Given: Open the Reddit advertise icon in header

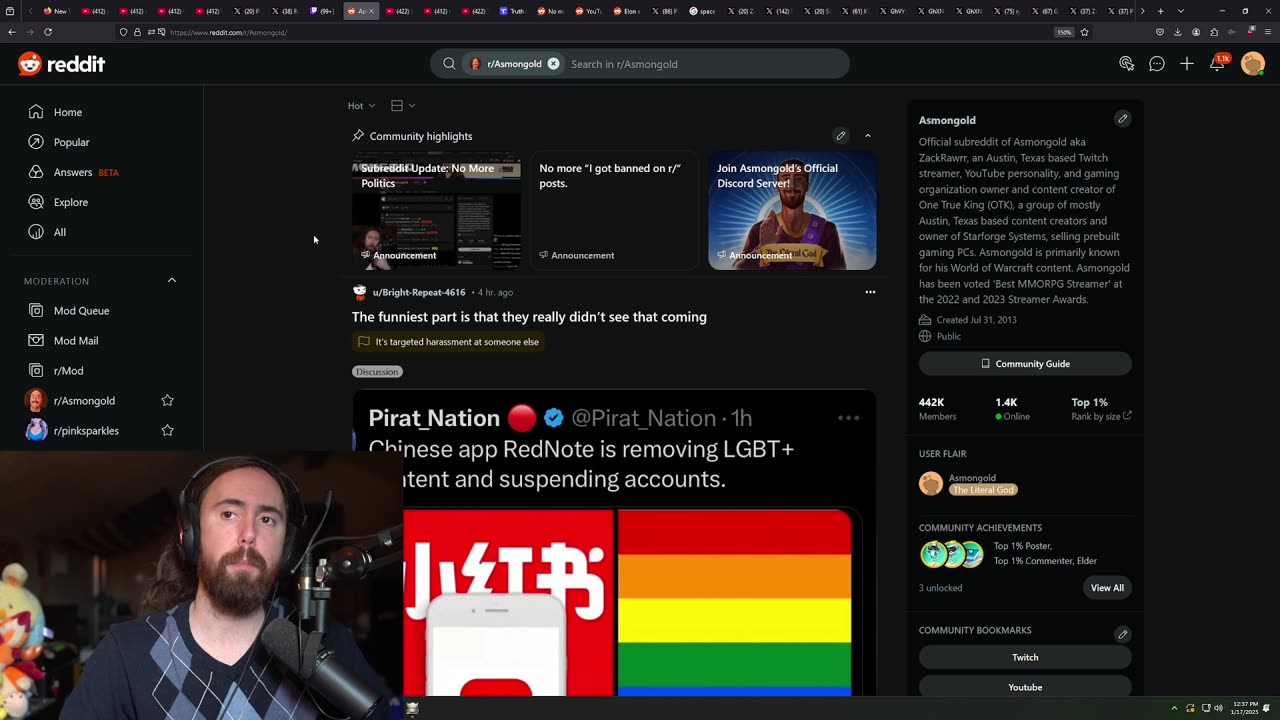Looking at the screenshot, I should pyautogui.click(x=1127, y=64).
